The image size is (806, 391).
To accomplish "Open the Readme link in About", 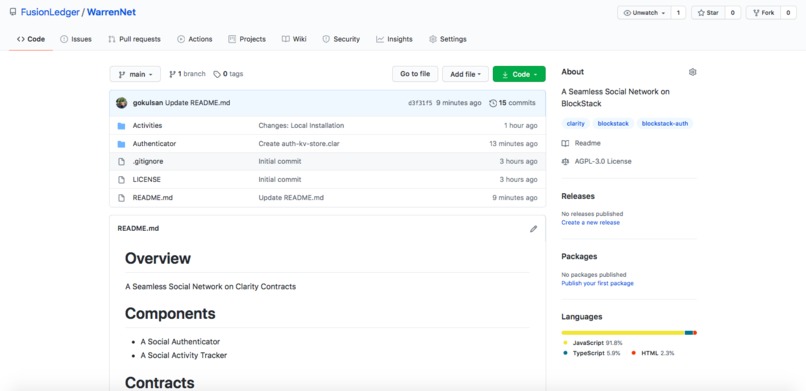I will (x=581, y=143).
